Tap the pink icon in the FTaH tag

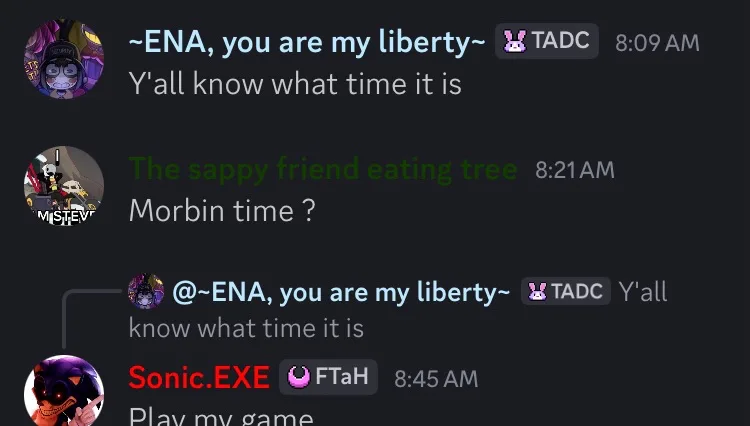pos(298,377)
